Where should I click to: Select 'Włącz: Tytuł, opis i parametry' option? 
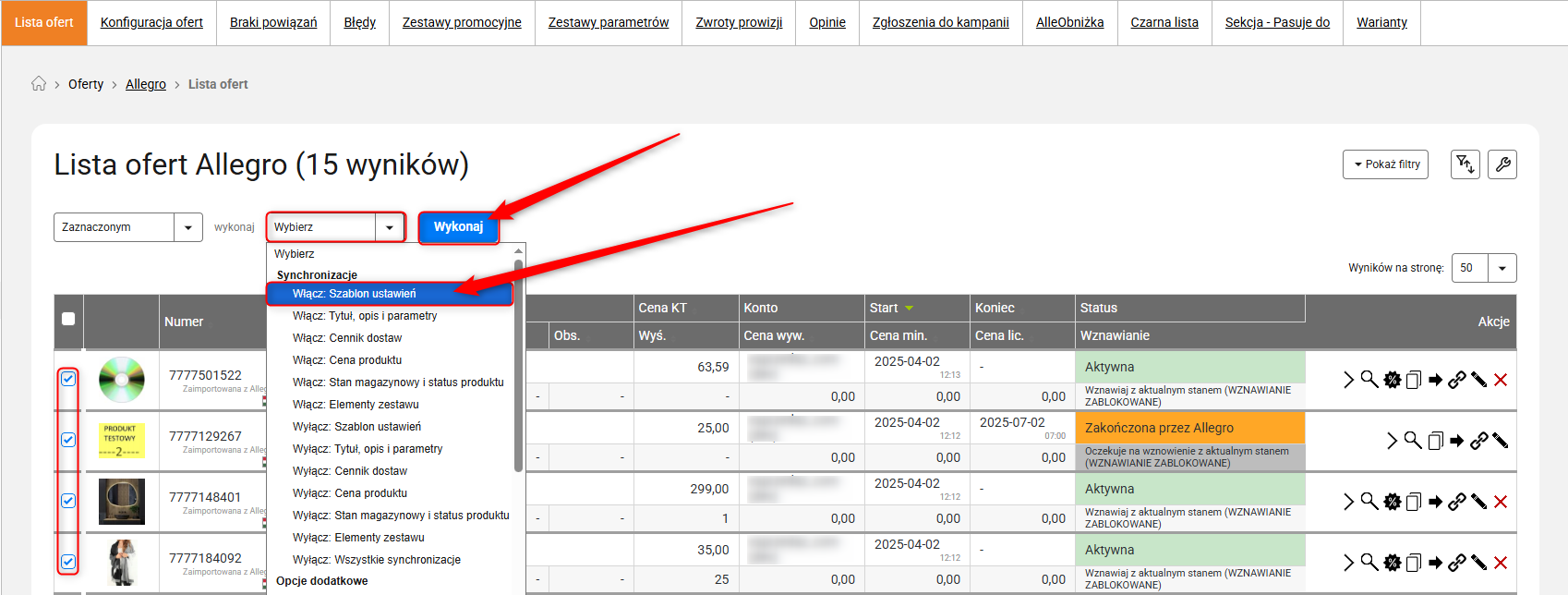(x=390, y=316)
